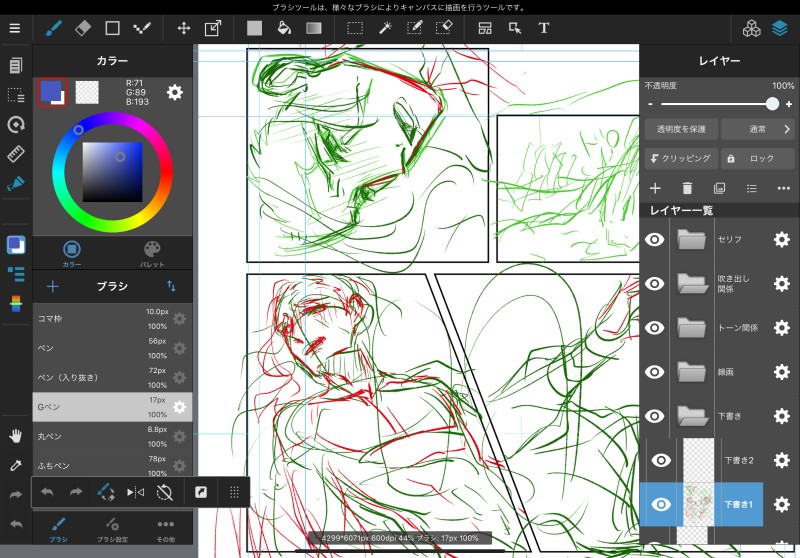Open the hamburger main menu
This screenshot has width=800, height=558.
click(x=15, y=28)
